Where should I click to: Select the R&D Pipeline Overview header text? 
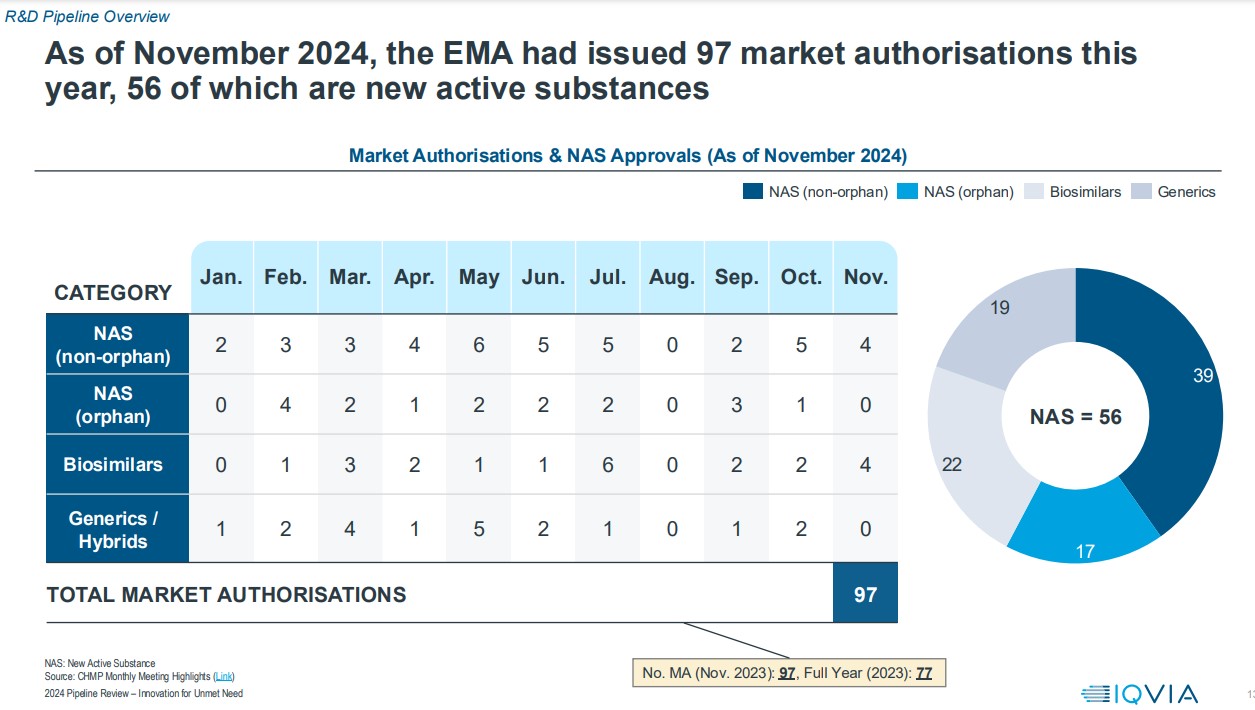[x=88, y=16]
